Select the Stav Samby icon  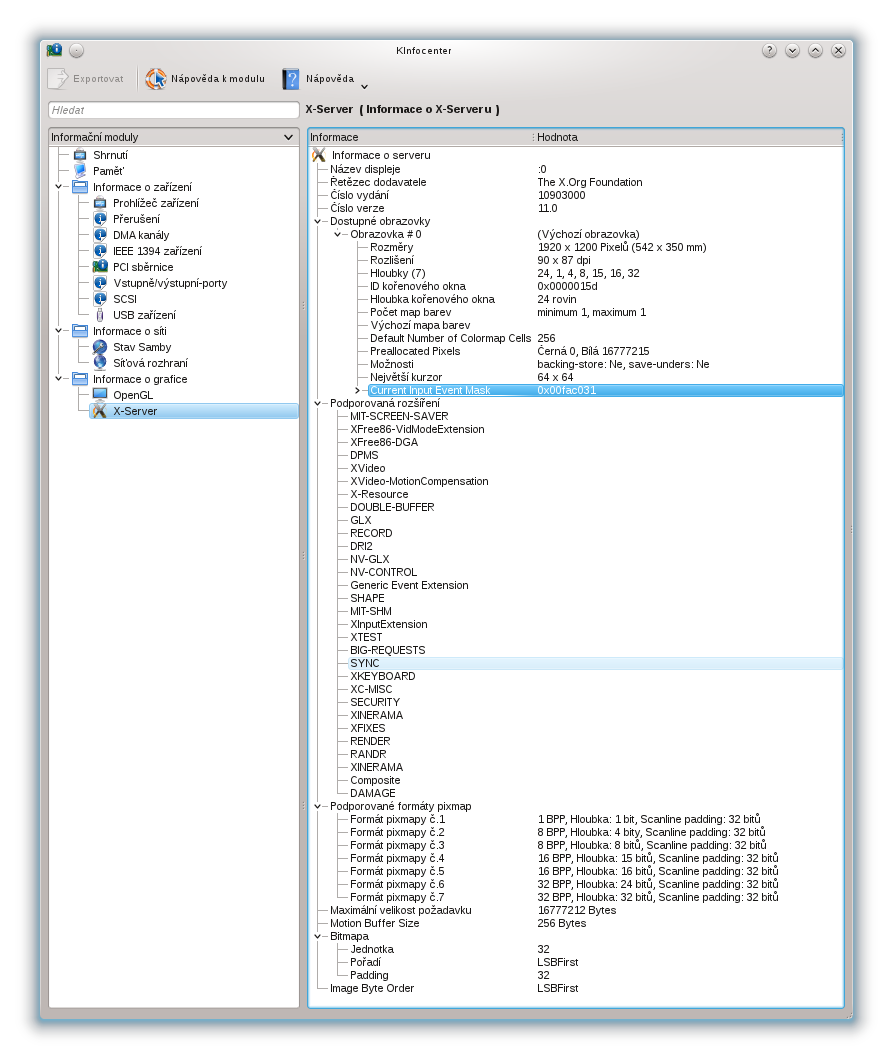click(100, 347)
